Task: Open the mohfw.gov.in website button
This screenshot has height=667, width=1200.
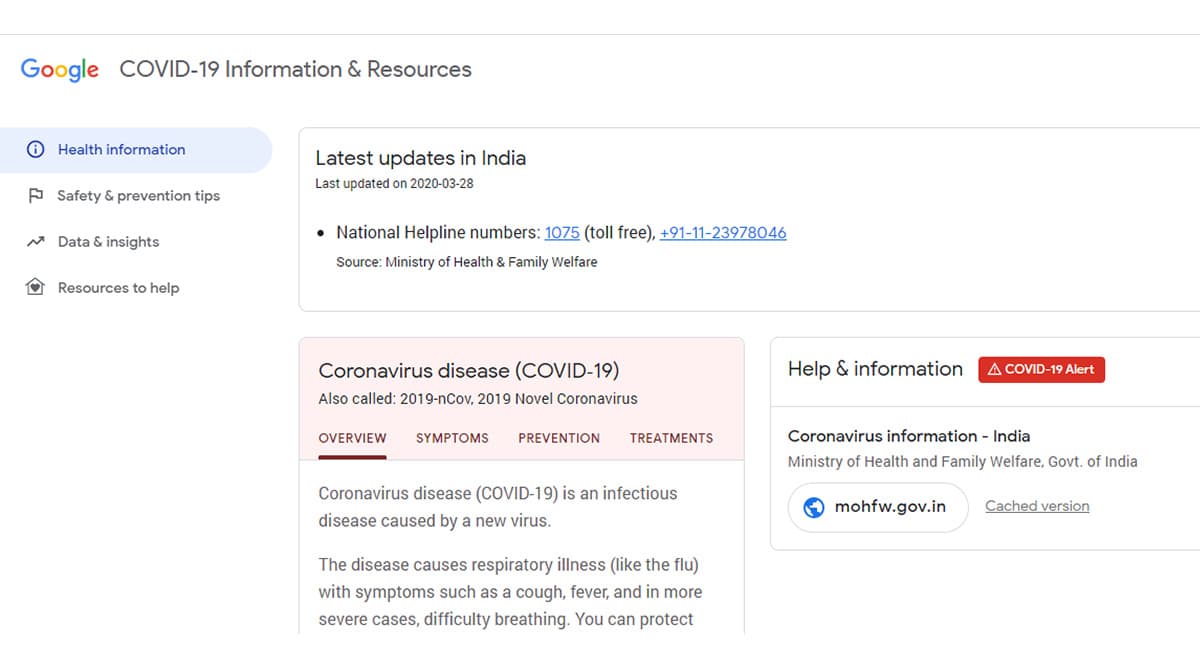Action: point(878,507)
